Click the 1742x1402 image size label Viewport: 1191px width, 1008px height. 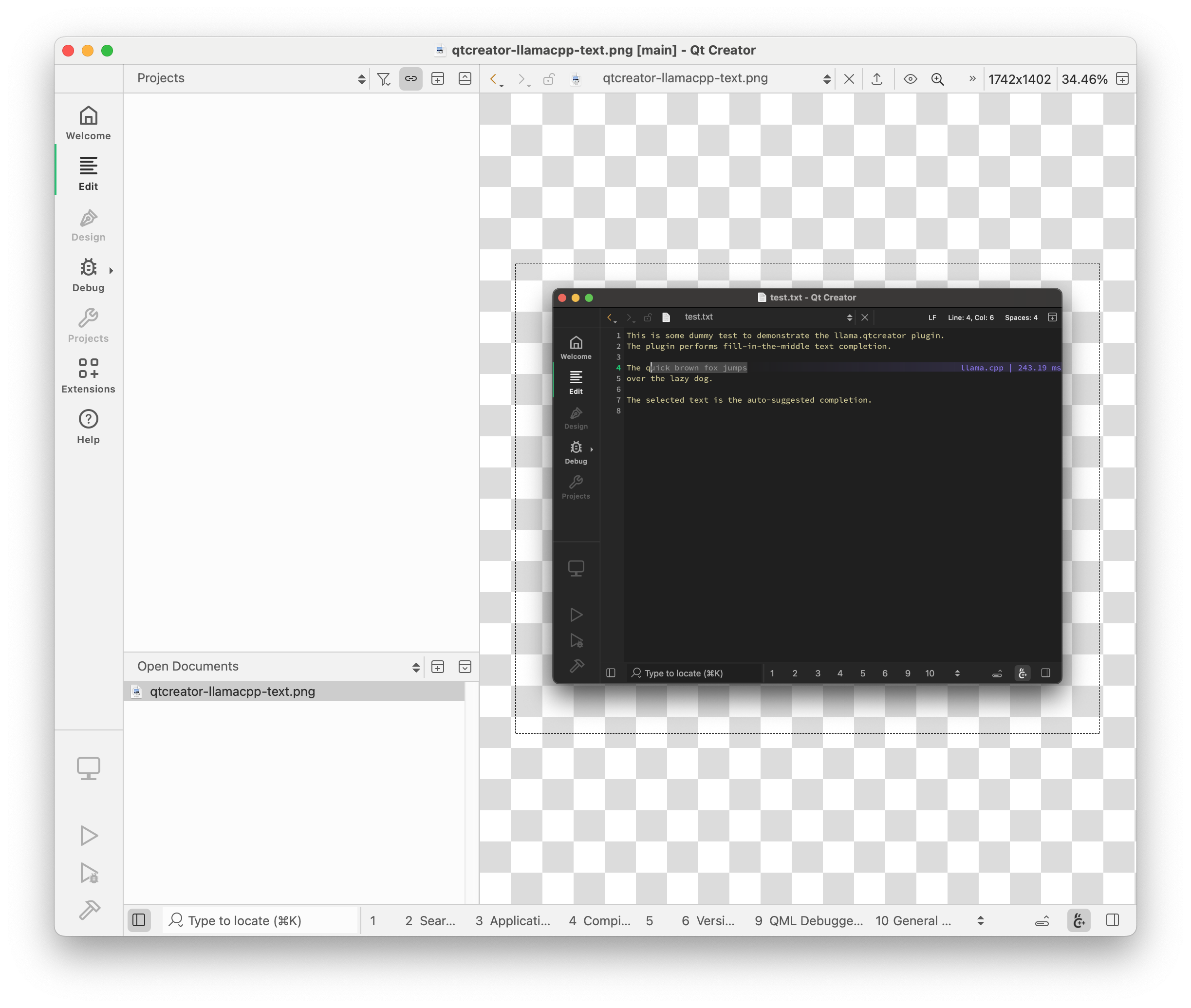[x=1019, y=79]
